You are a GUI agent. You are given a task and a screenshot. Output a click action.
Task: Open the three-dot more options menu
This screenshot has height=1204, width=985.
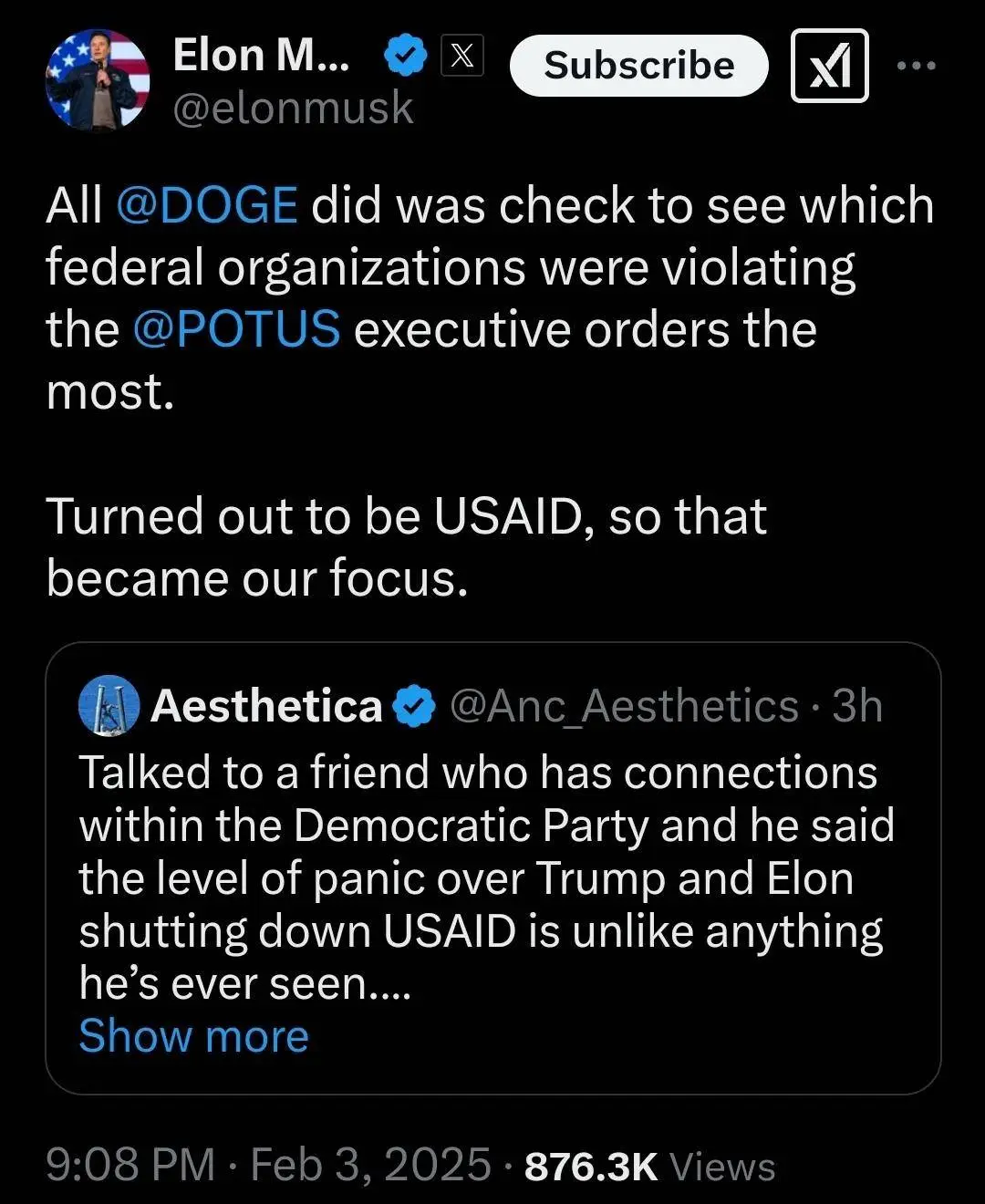[916, 66]
